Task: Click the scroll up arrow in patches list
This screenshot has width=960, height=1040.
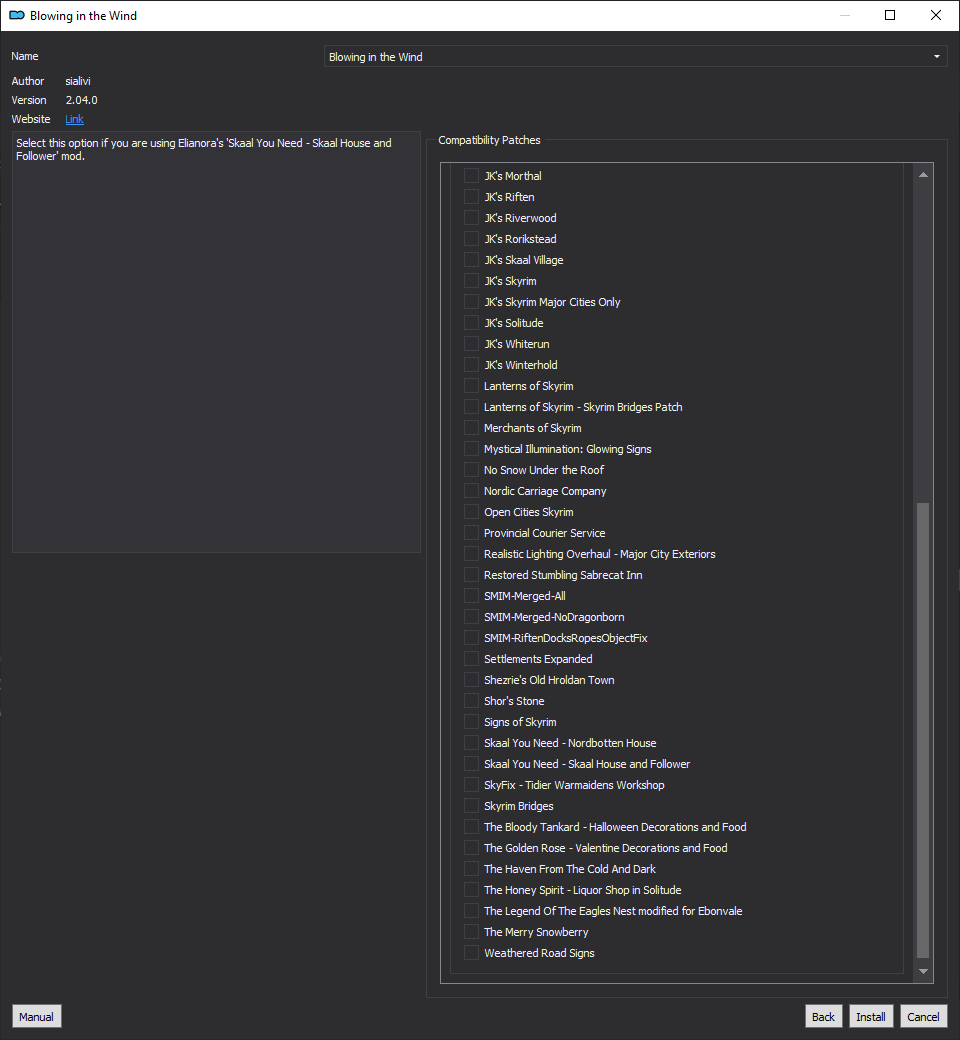Action: (923, 175)
